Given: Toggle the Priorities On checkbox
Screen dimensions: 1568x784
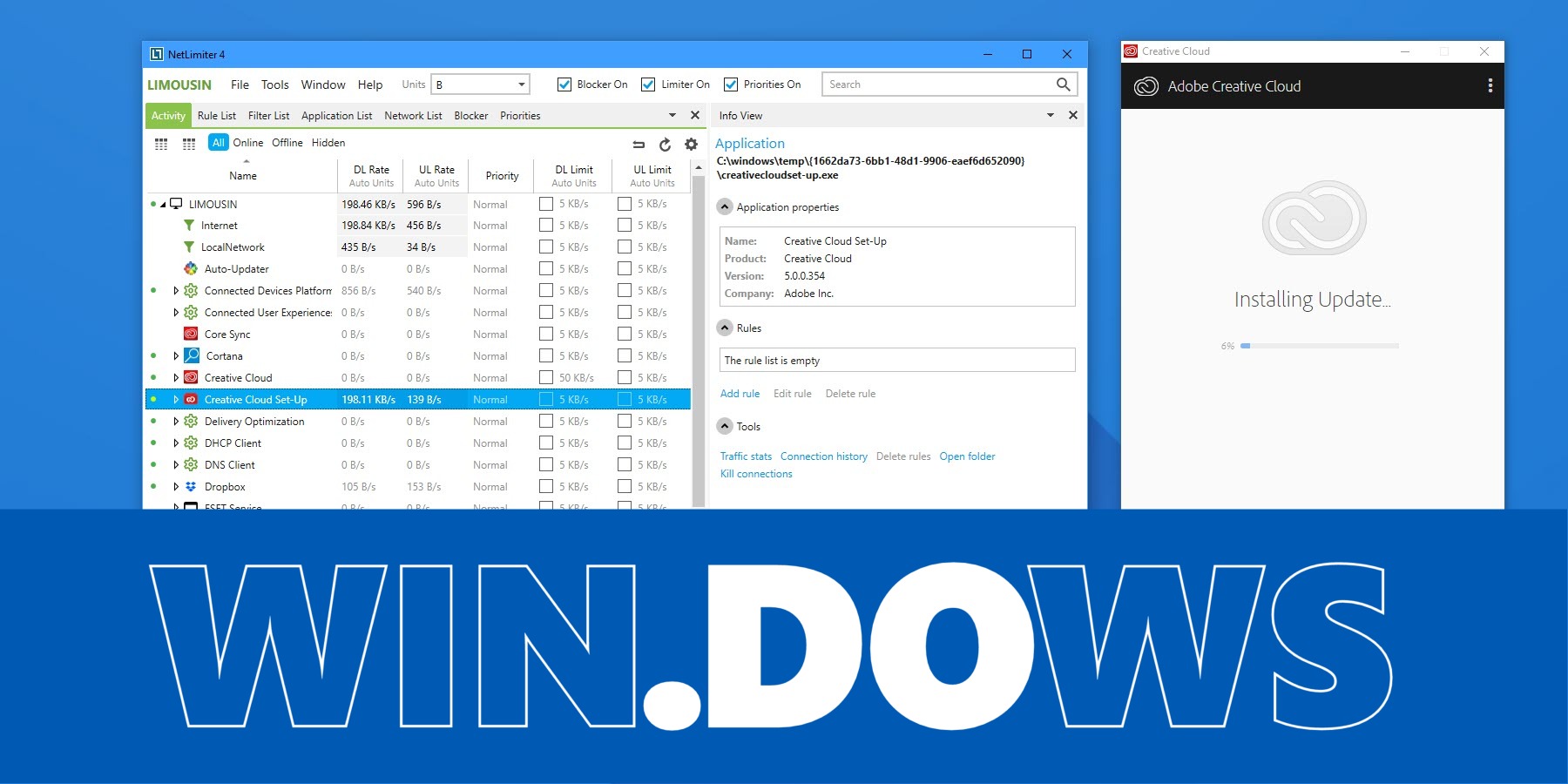Looking at the screenshot, I should 731,84.
